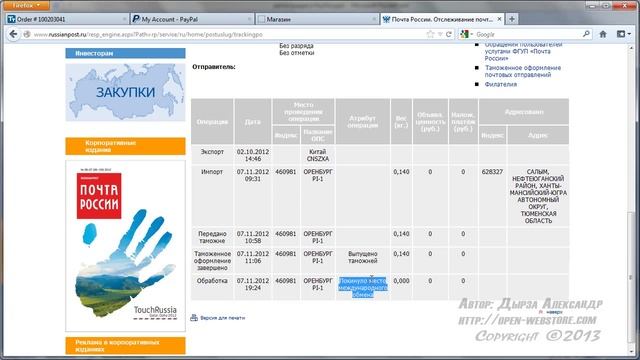Screen dimensions: 640x360
Task: Open the Почта России TouchRussia banner
Action: [125, 245]
